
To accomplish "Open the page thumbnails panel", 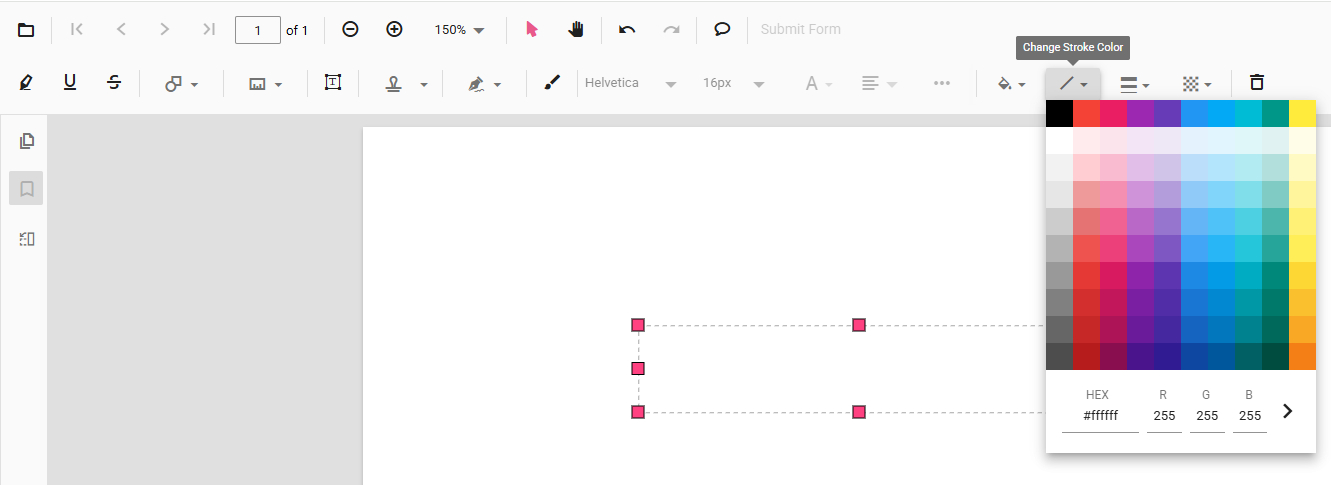I will pos(27,141).
